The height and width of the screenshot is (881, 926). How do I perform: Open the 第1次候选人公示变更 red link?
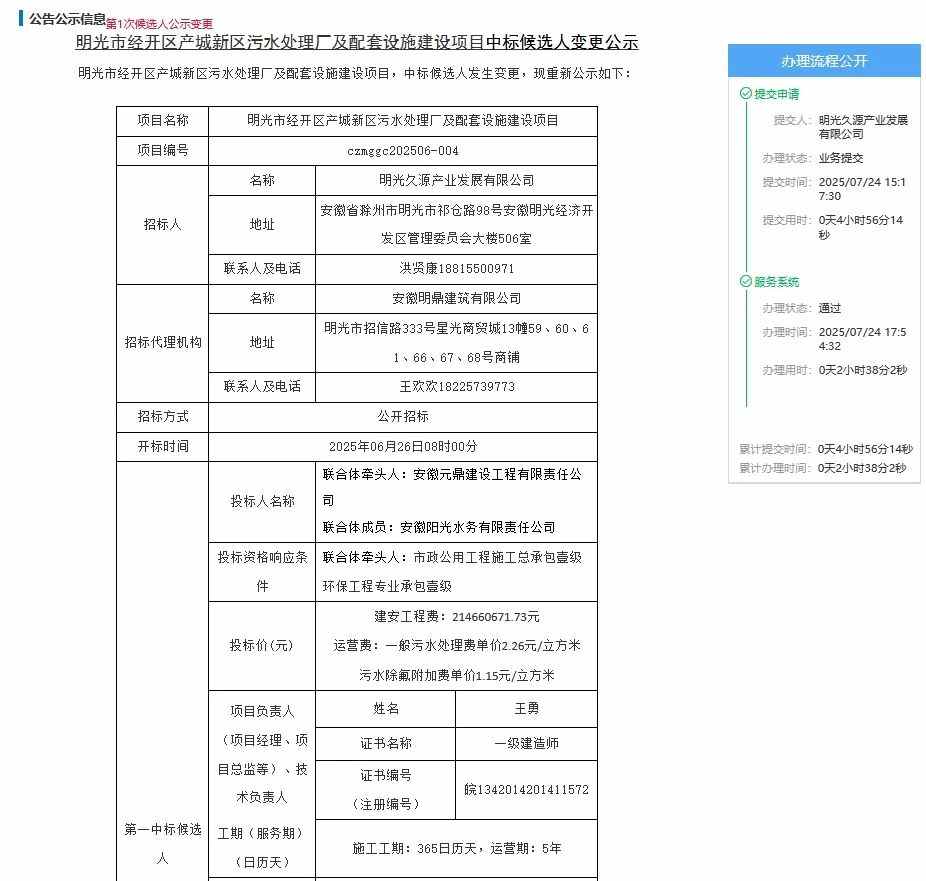[159, 23]
